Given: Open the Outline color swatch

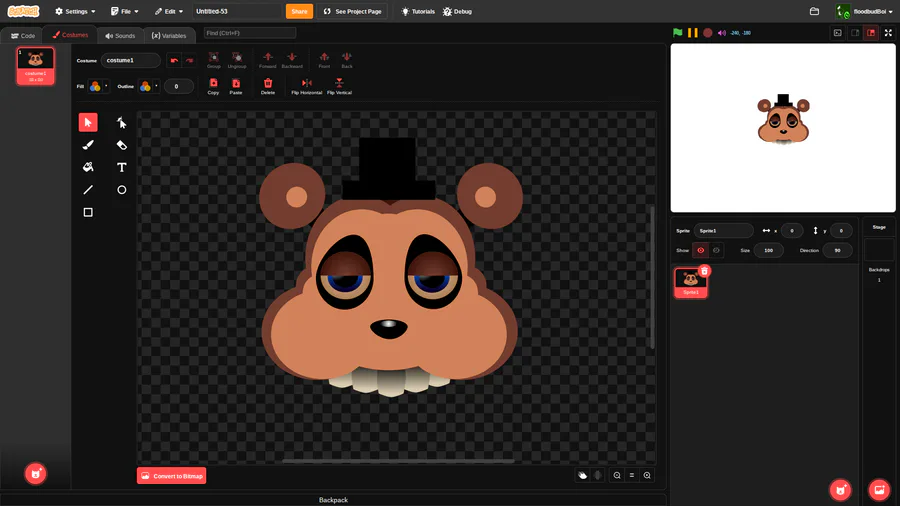Looking at the screenshot, I should tap(145, 86).
